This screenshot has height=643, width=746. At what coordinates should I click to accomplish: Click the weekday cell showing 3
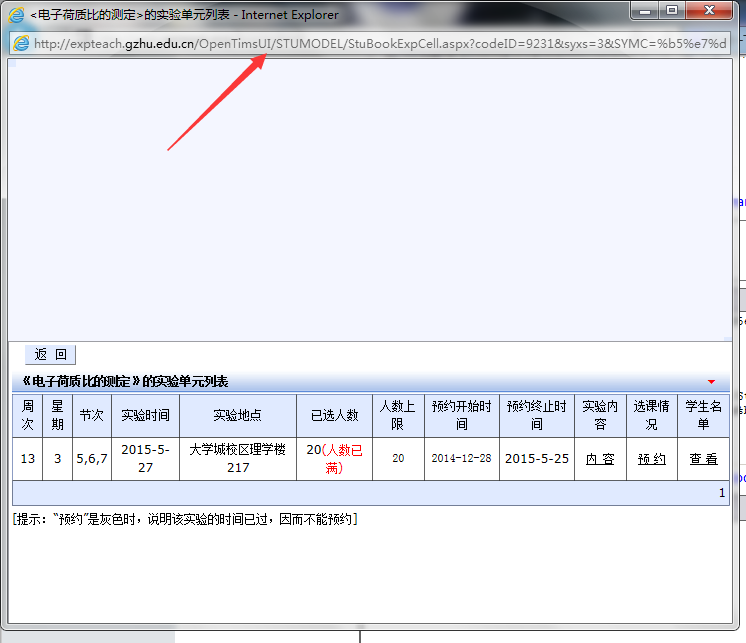point(58,458)
